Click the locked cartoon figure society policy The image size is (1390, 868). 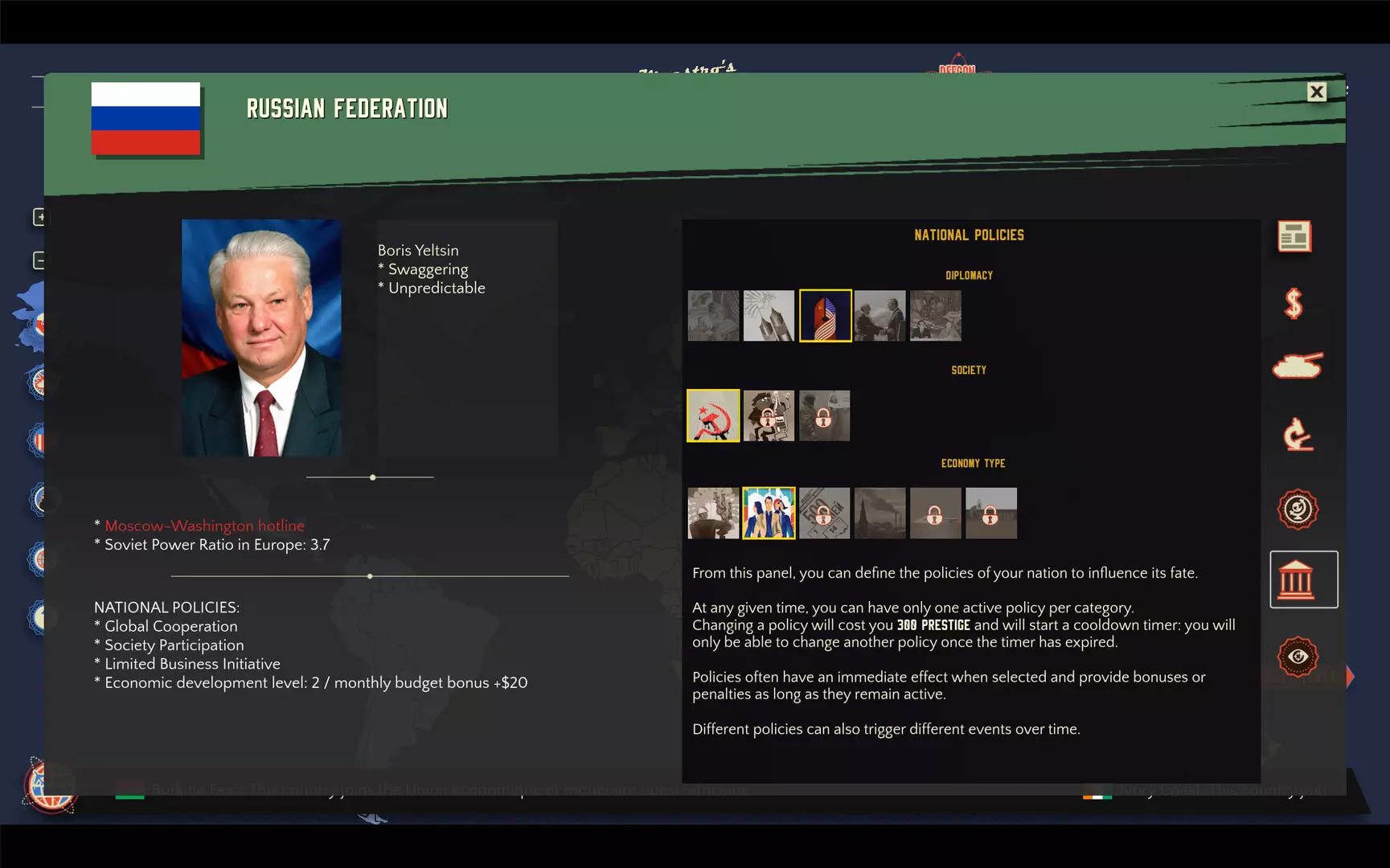pos(769,416)
